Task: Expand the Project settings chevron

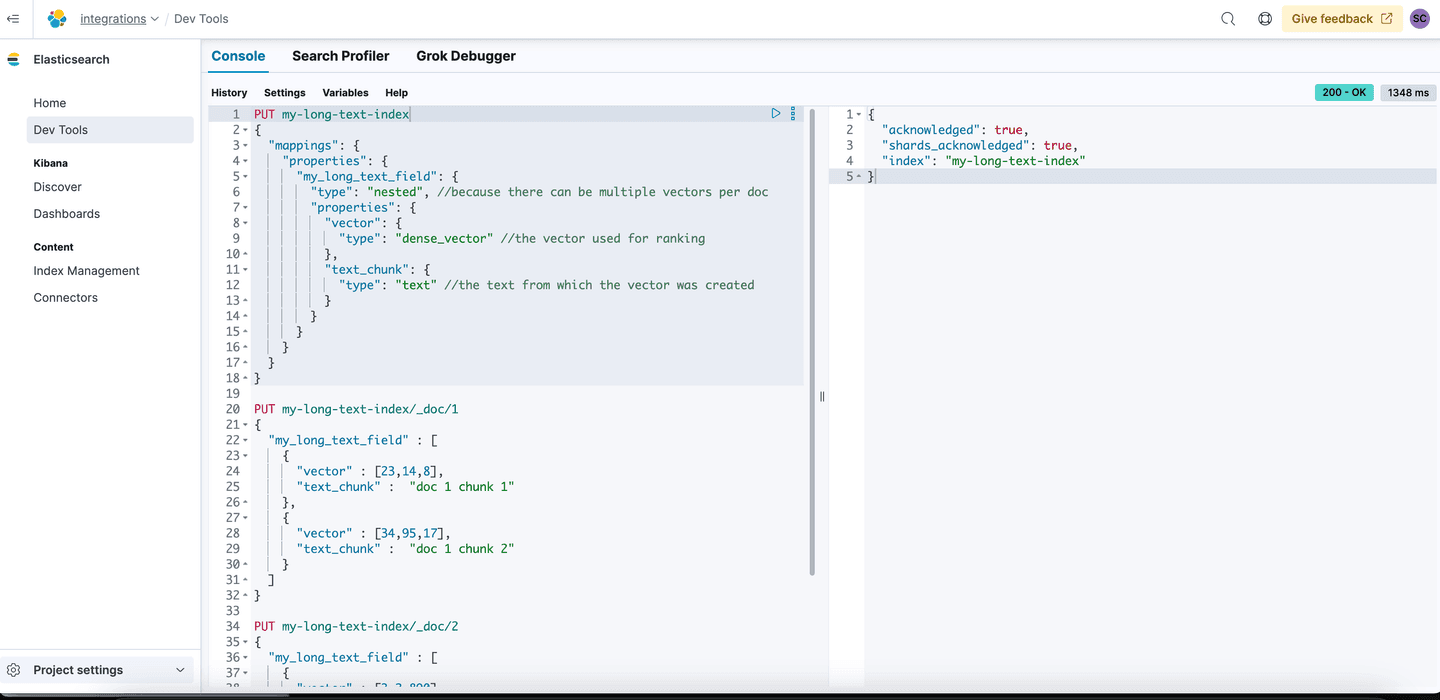Action: coord(180,670)
